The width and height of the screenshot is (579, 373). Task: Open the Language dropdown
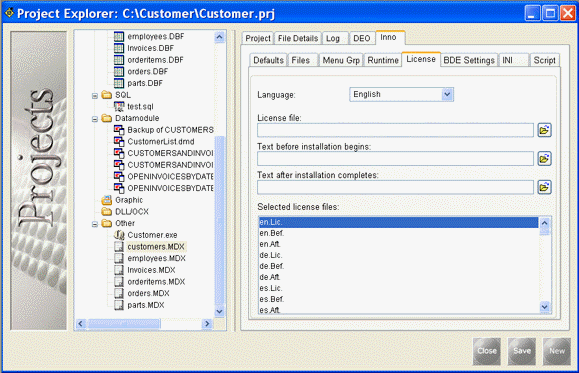coord(447,95)
